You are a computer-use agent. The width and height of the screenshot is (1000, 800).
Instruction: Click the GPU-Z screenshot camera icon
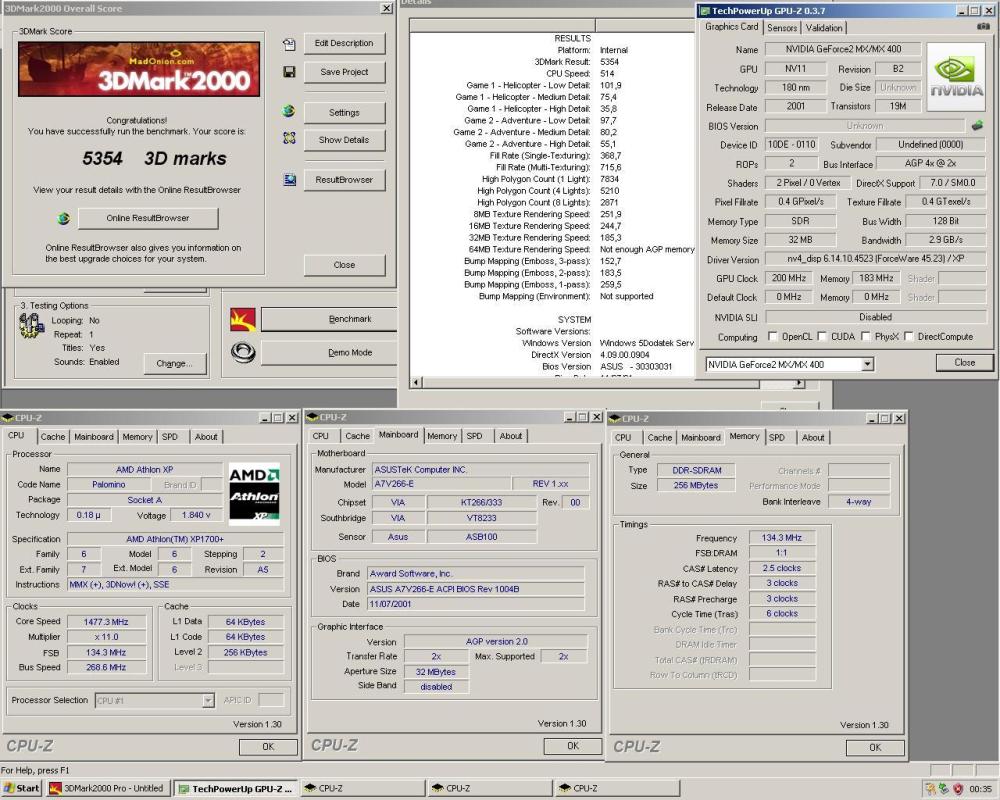[983, 28]
